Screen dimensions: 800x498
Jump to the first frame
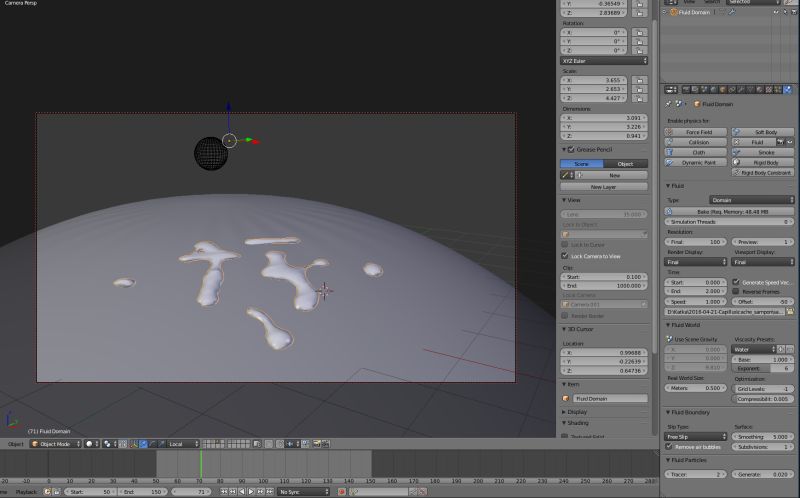(x=223, y=492)
